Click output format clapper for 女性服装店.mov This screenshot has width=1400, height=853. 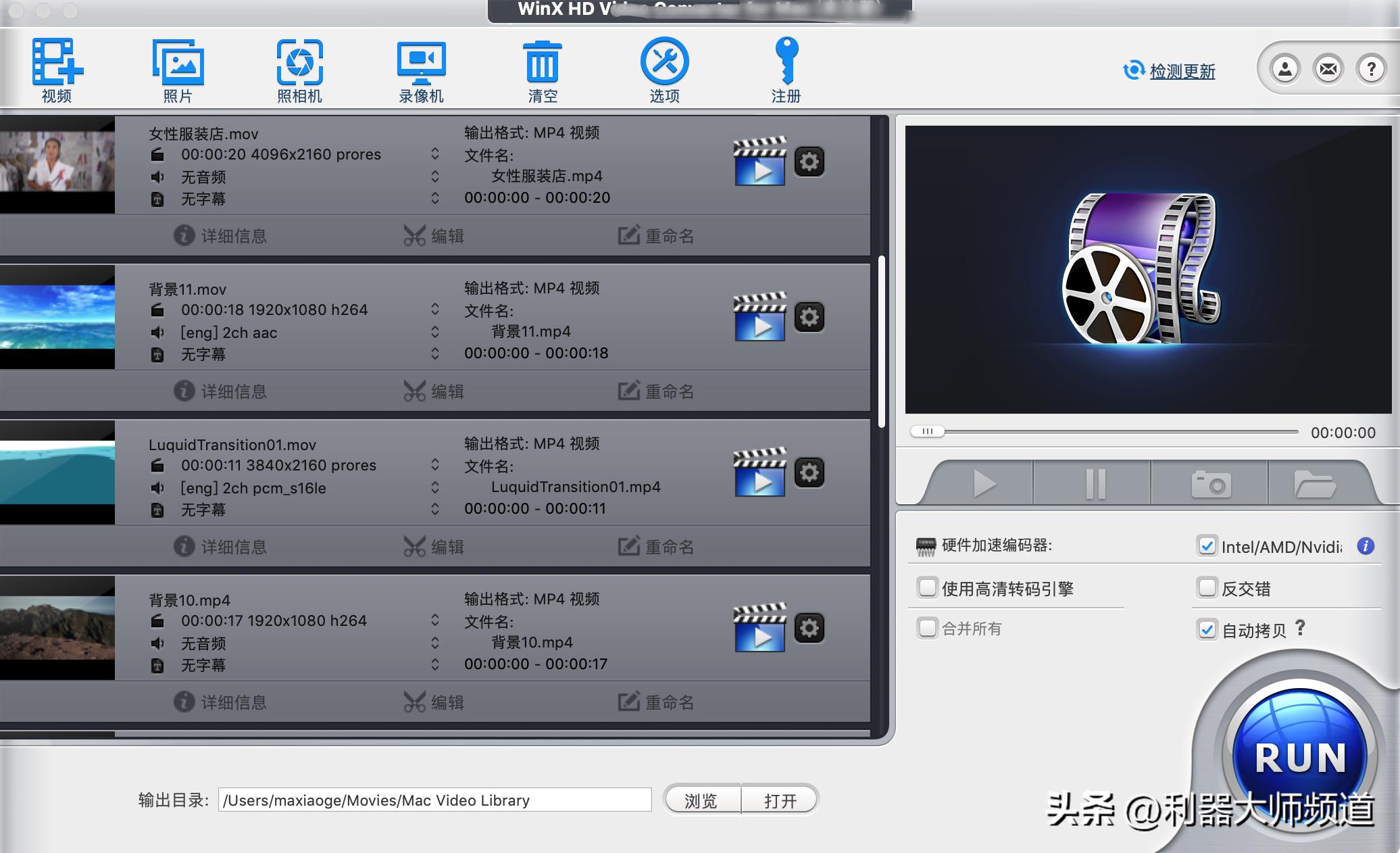click(760, 162)
